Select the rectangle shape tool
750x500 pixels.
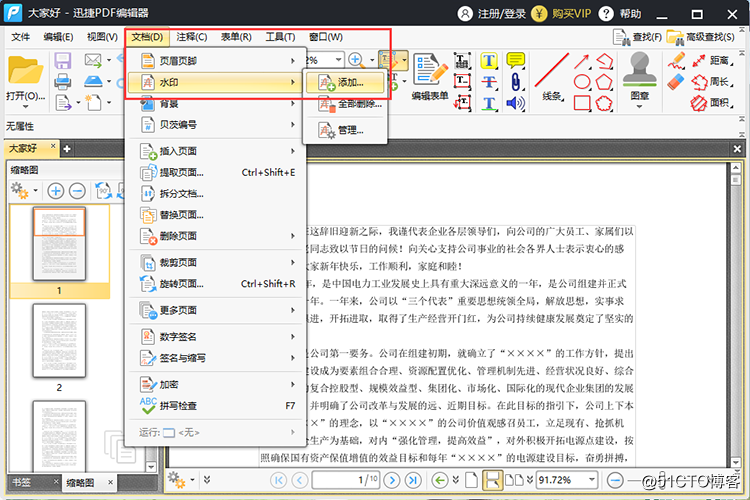click(582, 103)
